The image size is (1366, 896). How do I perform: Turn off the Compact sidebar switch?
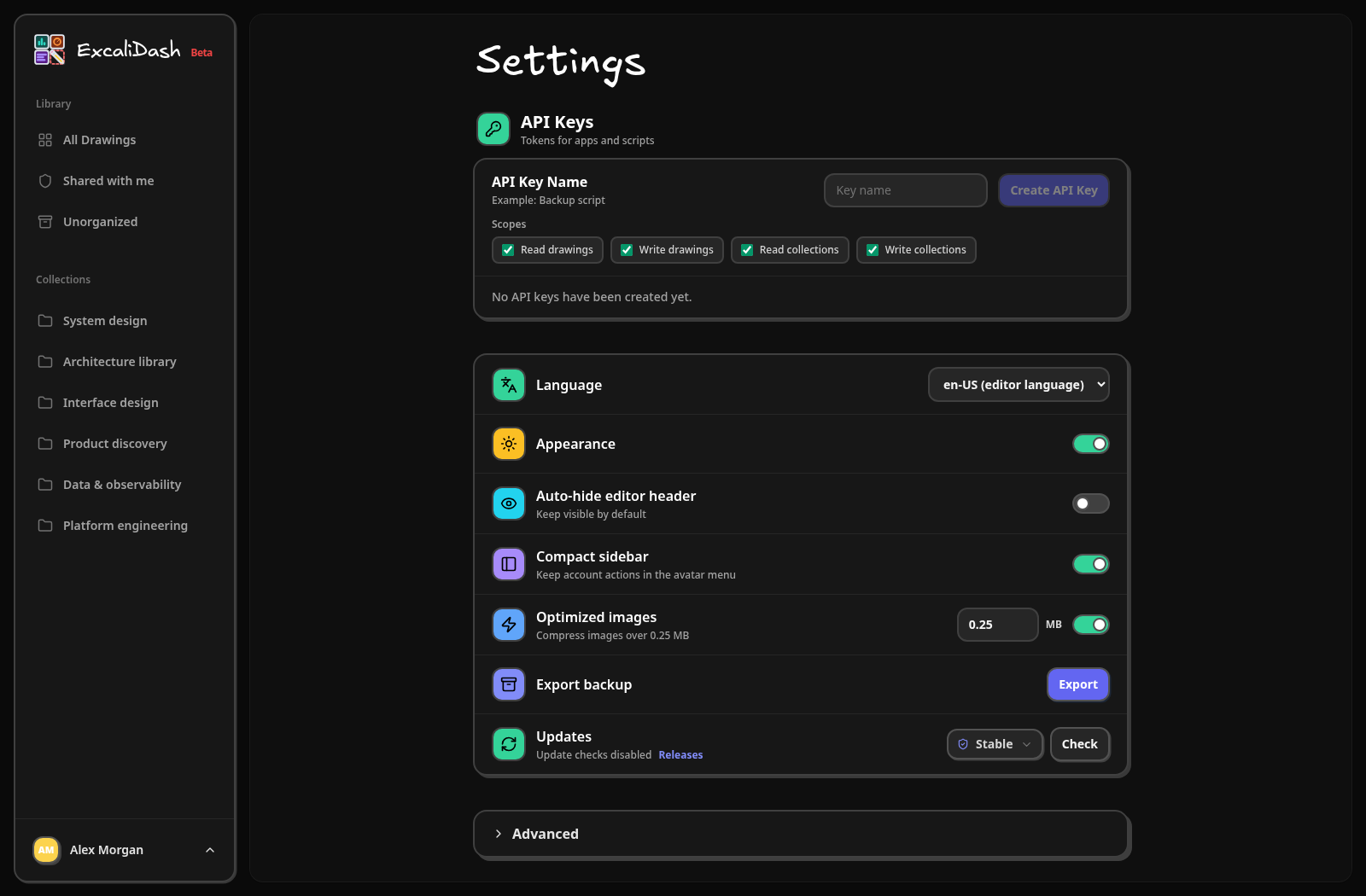coord(1091,564)
